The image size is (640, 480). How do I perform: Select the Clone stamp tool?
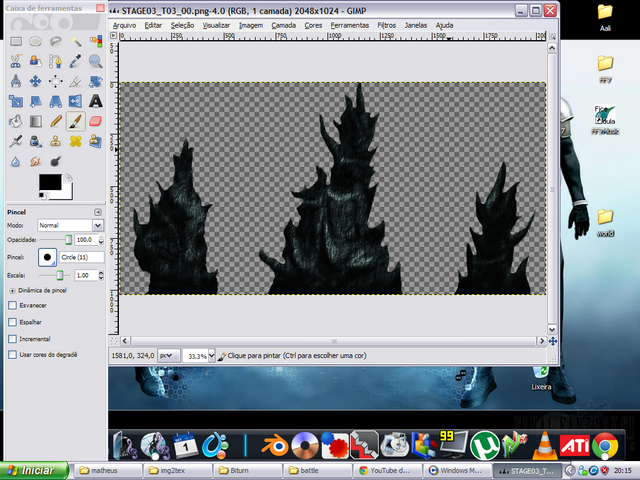click(x=56, y=141)
